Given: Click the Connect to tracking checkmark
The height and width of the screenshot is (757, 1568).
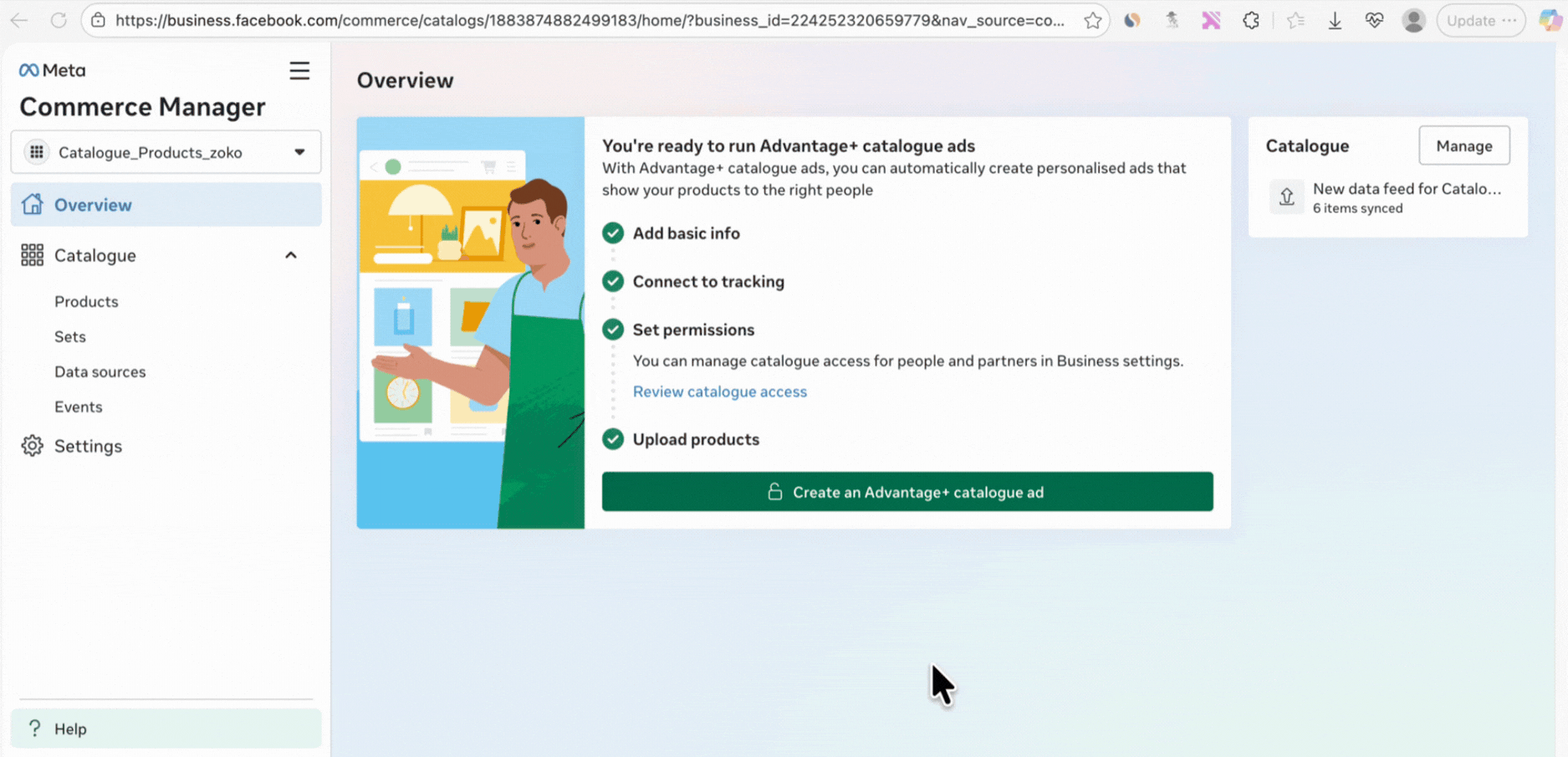Looking at the screenshot, I should [613, 282].
